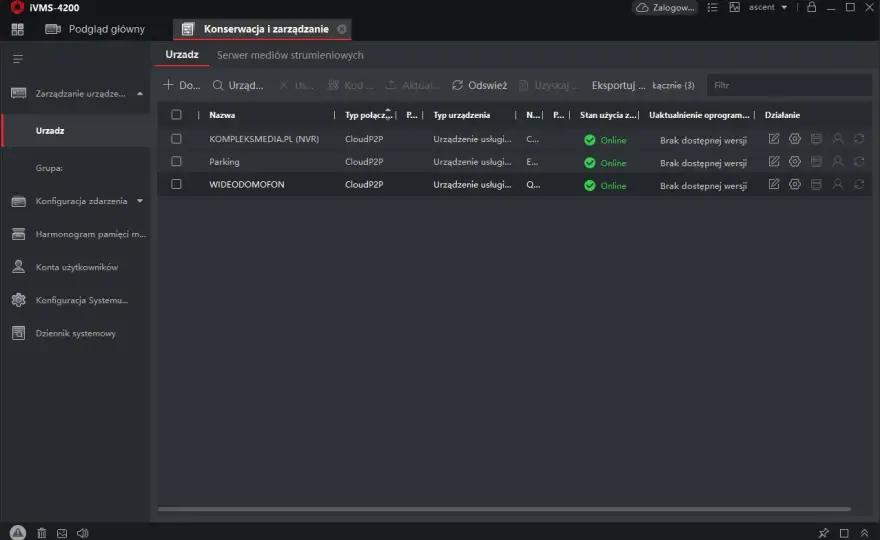Open device status icon for Parking row
The height and width of the screenshot is (540, 880).
click(816, 162)
